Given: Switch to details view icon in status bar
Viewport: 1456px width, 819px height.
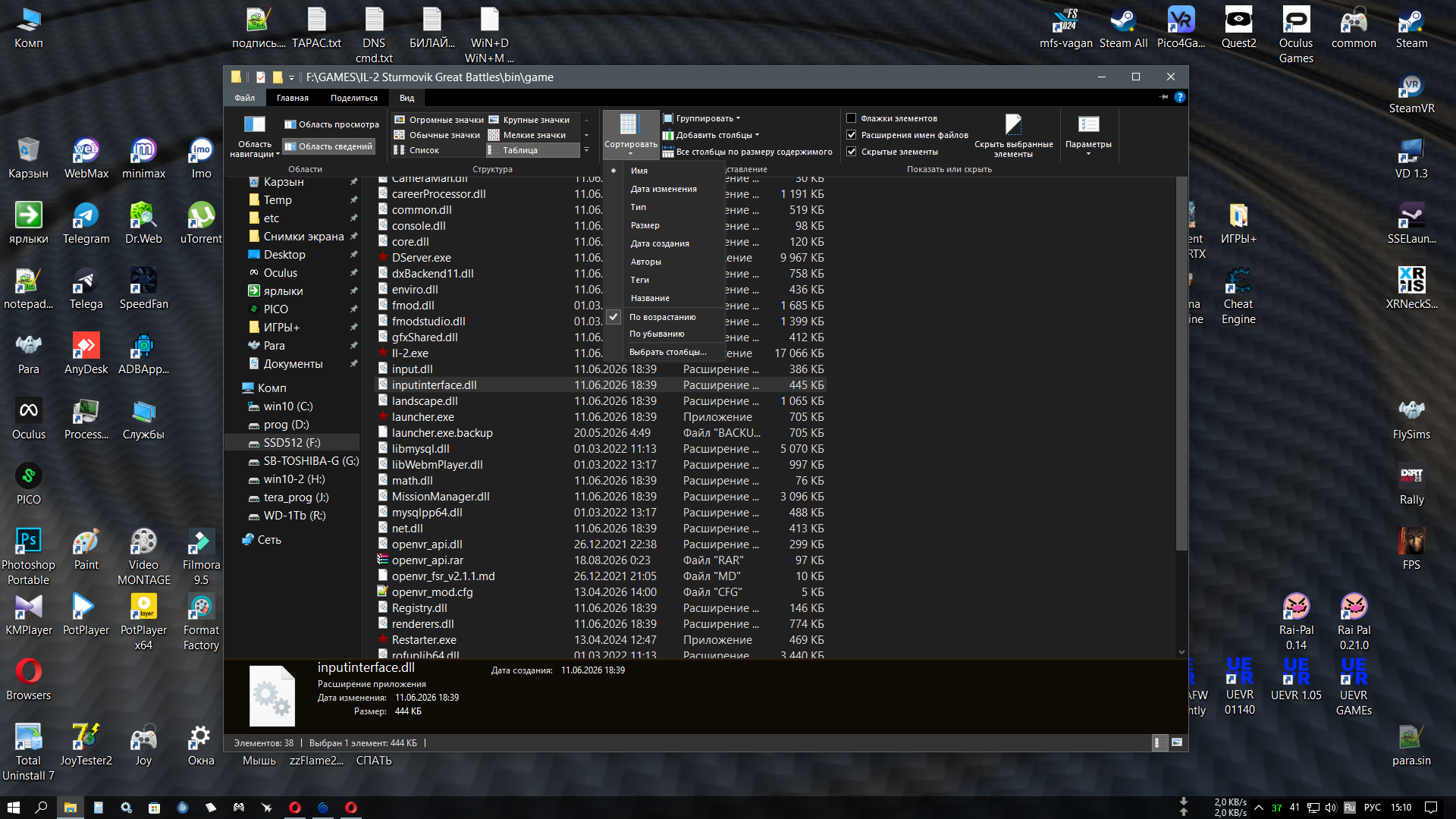Looking at the screenshot, I should click(x=1157, y=743).
